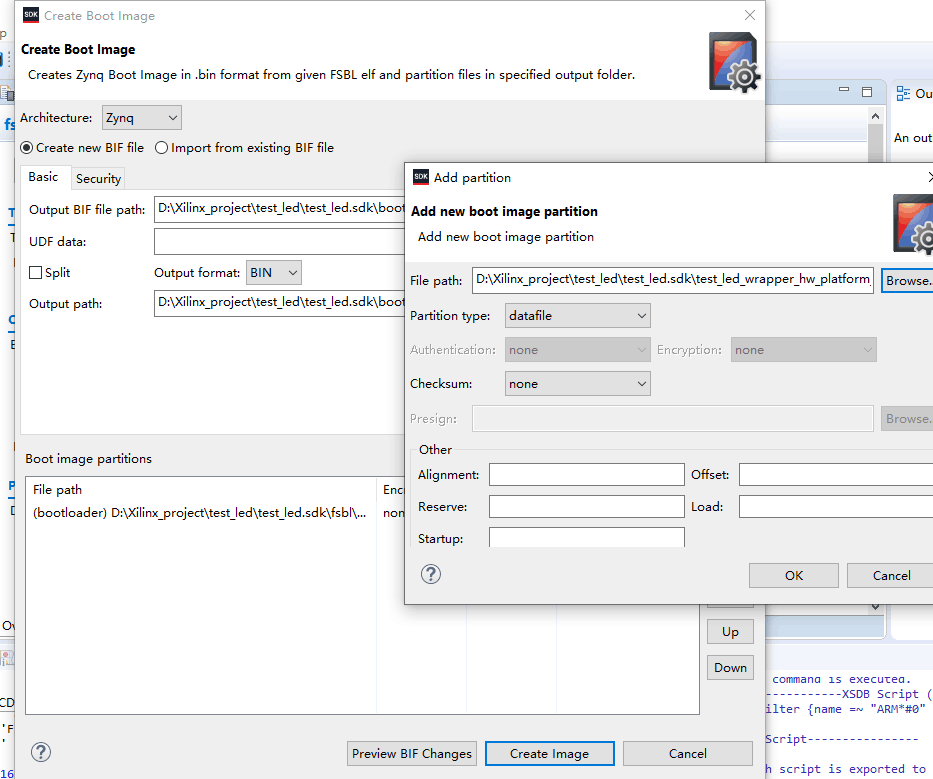
Task: Minimize the background editor panel
Action: coord(844,90)
